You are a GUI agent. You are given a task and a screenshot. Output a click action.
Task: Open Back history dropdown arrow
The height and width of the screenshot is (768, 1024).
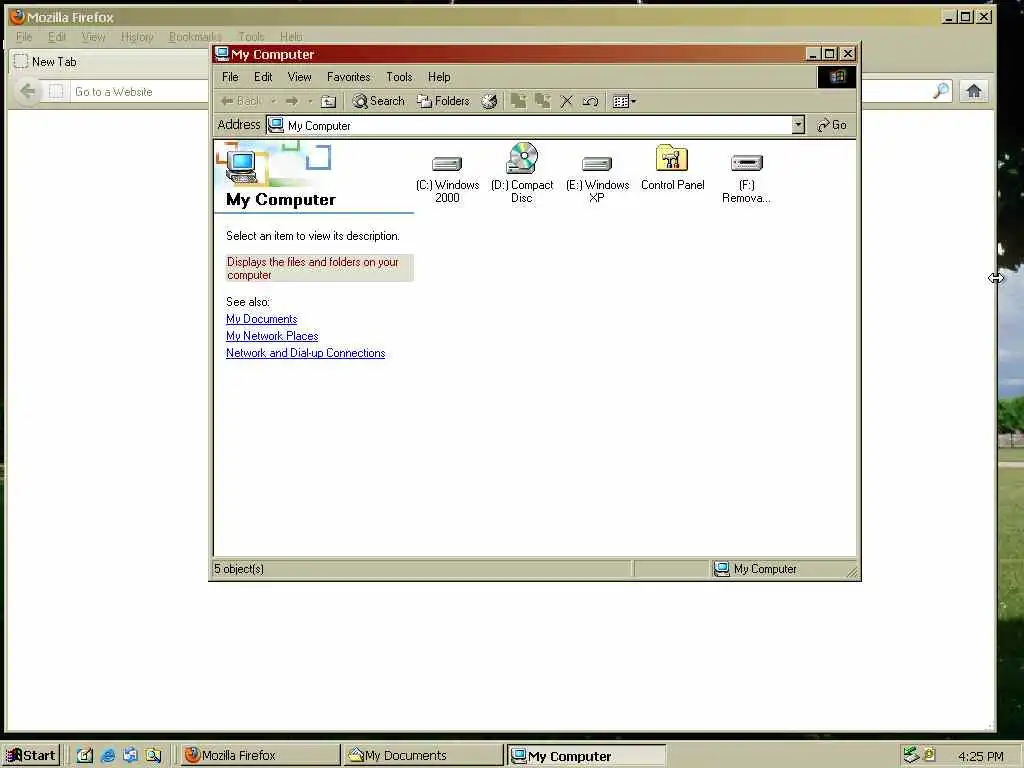click(274, 101)
